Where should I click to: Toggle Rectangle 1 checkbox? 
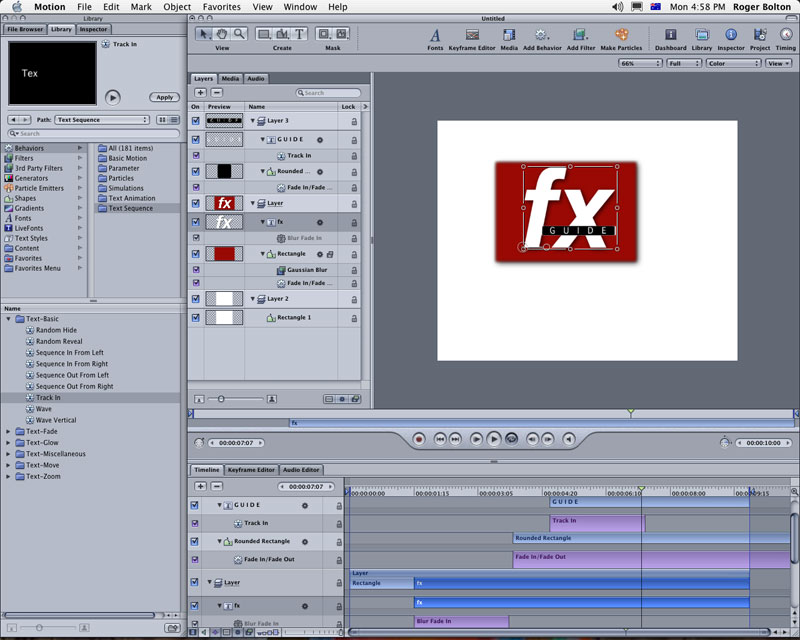(x=195, y=317)
